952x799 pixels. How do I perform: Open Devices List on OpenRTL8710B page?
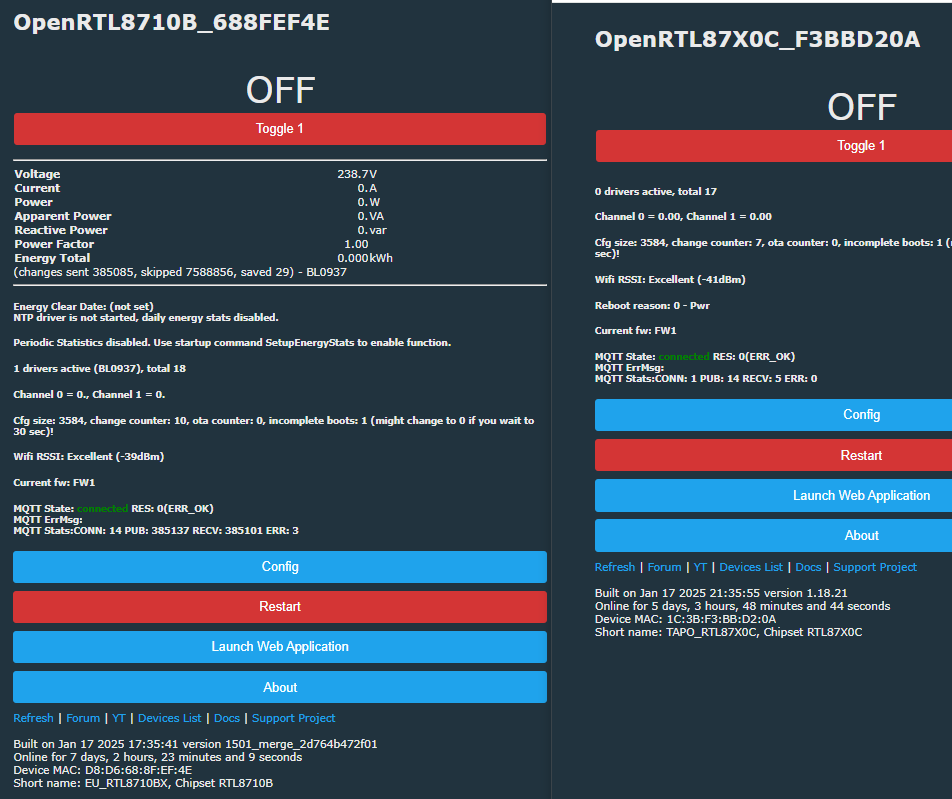click(x=169, y=718)
